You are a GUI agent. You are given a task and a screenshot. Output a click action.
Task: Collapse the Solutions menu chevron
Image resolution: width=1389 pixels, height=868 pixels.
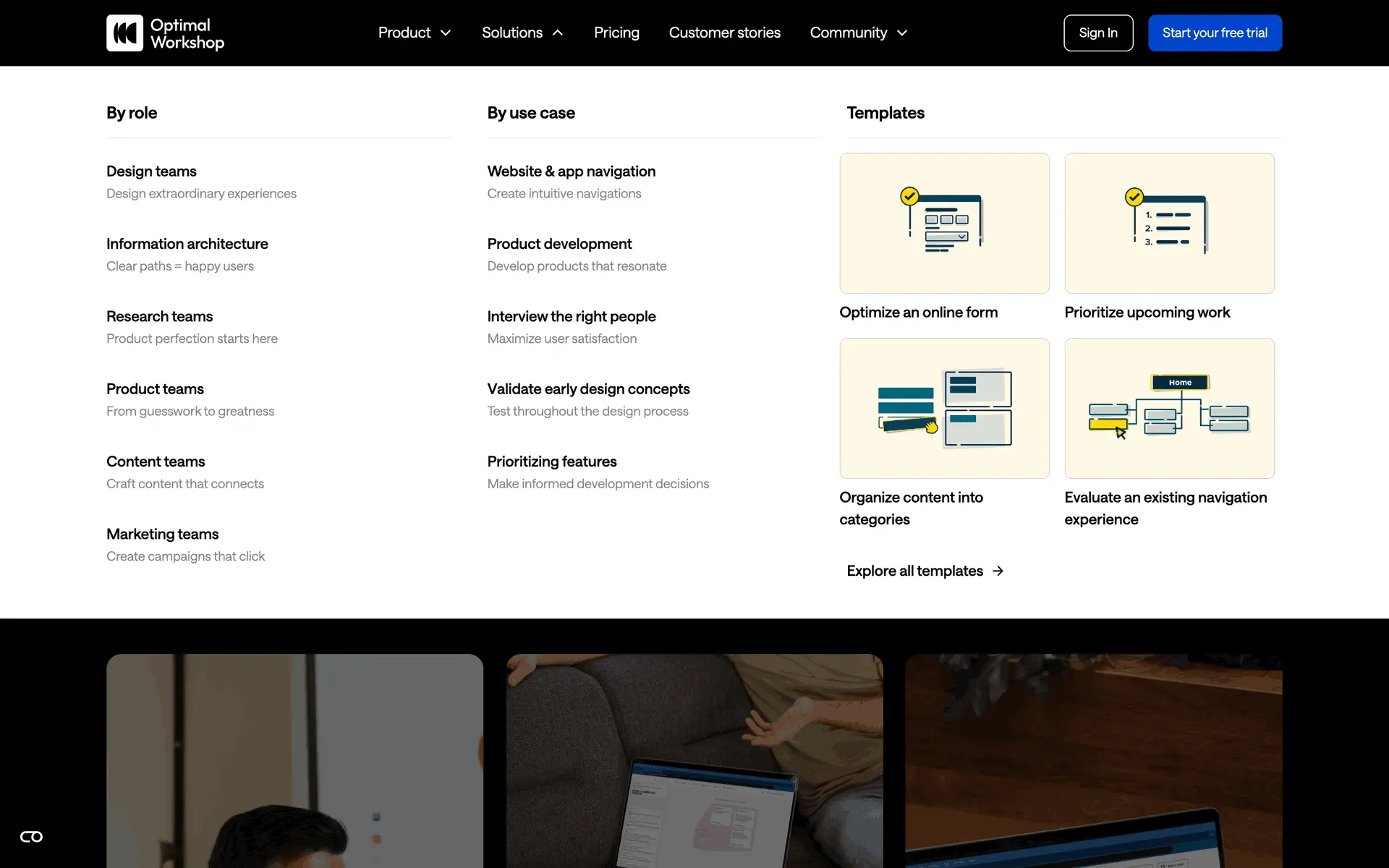coord(558,33)
